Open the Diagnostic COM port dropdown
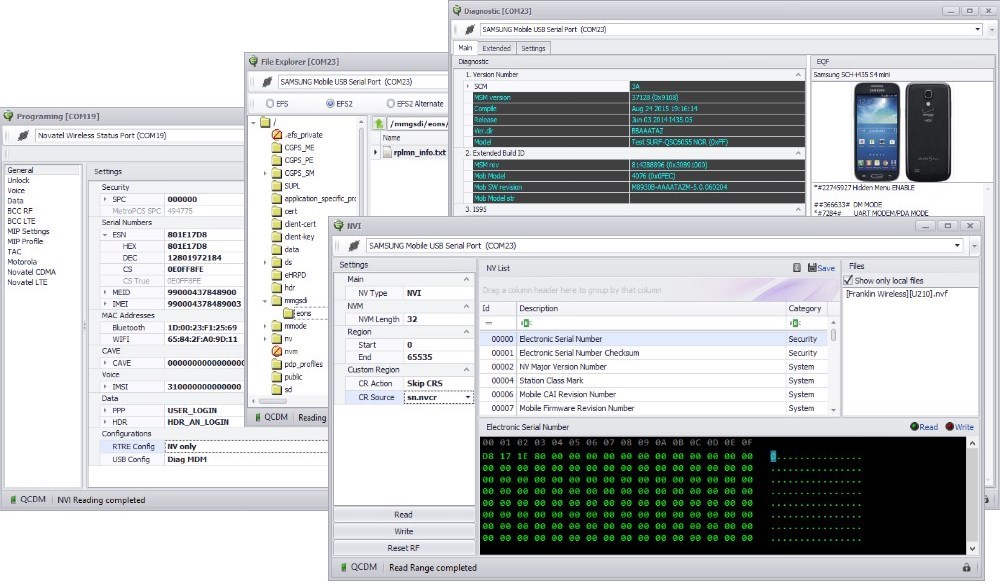 point(977,29)
